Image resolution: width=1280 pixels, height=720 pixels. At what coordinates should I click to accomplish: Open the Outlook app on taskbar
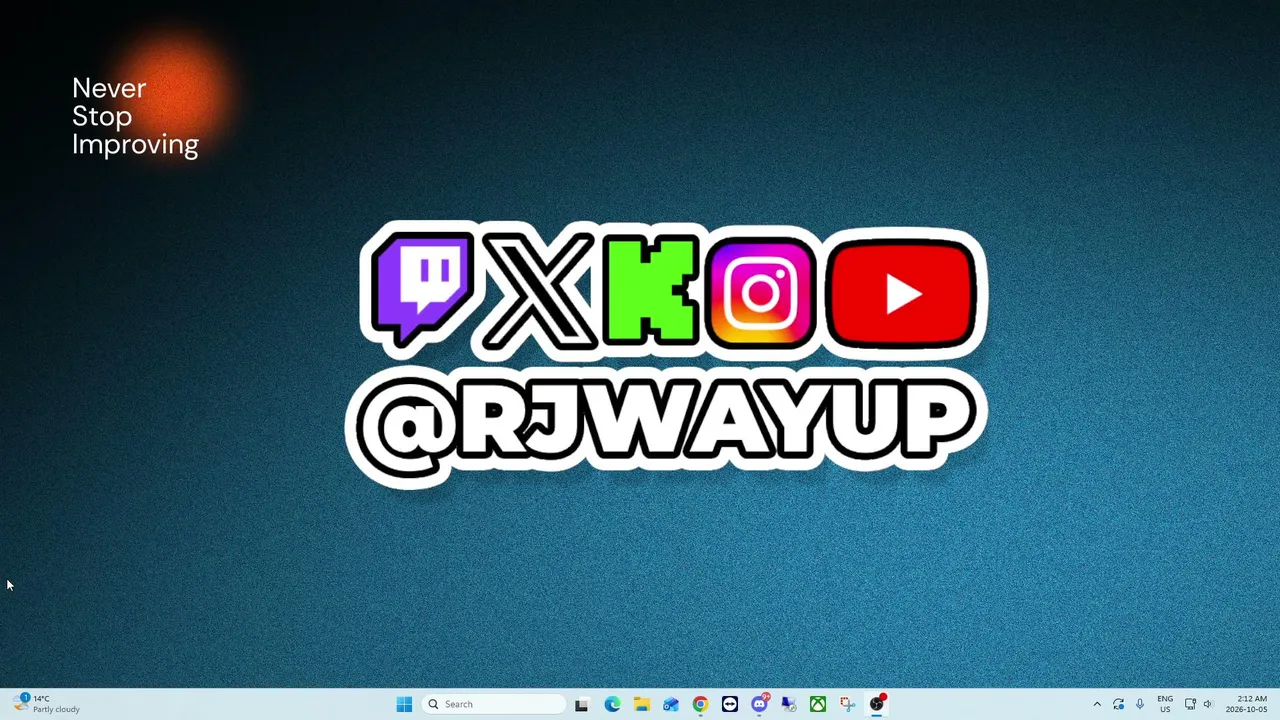coord(671,704)
